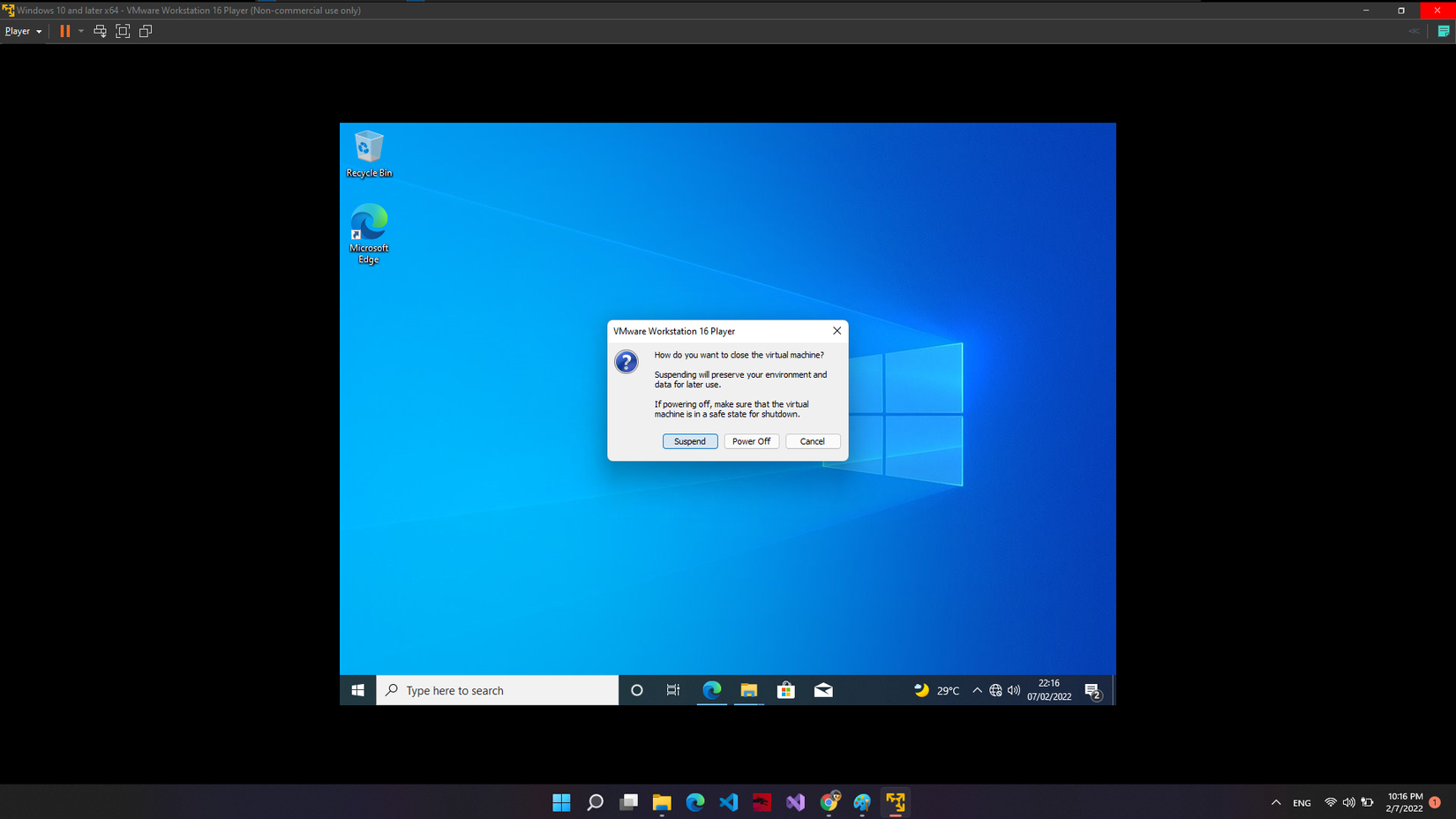Show hidden icons in guest system tray
Image resolution: width=1456 pixels, height=819 pixels.
click(977, 690)
